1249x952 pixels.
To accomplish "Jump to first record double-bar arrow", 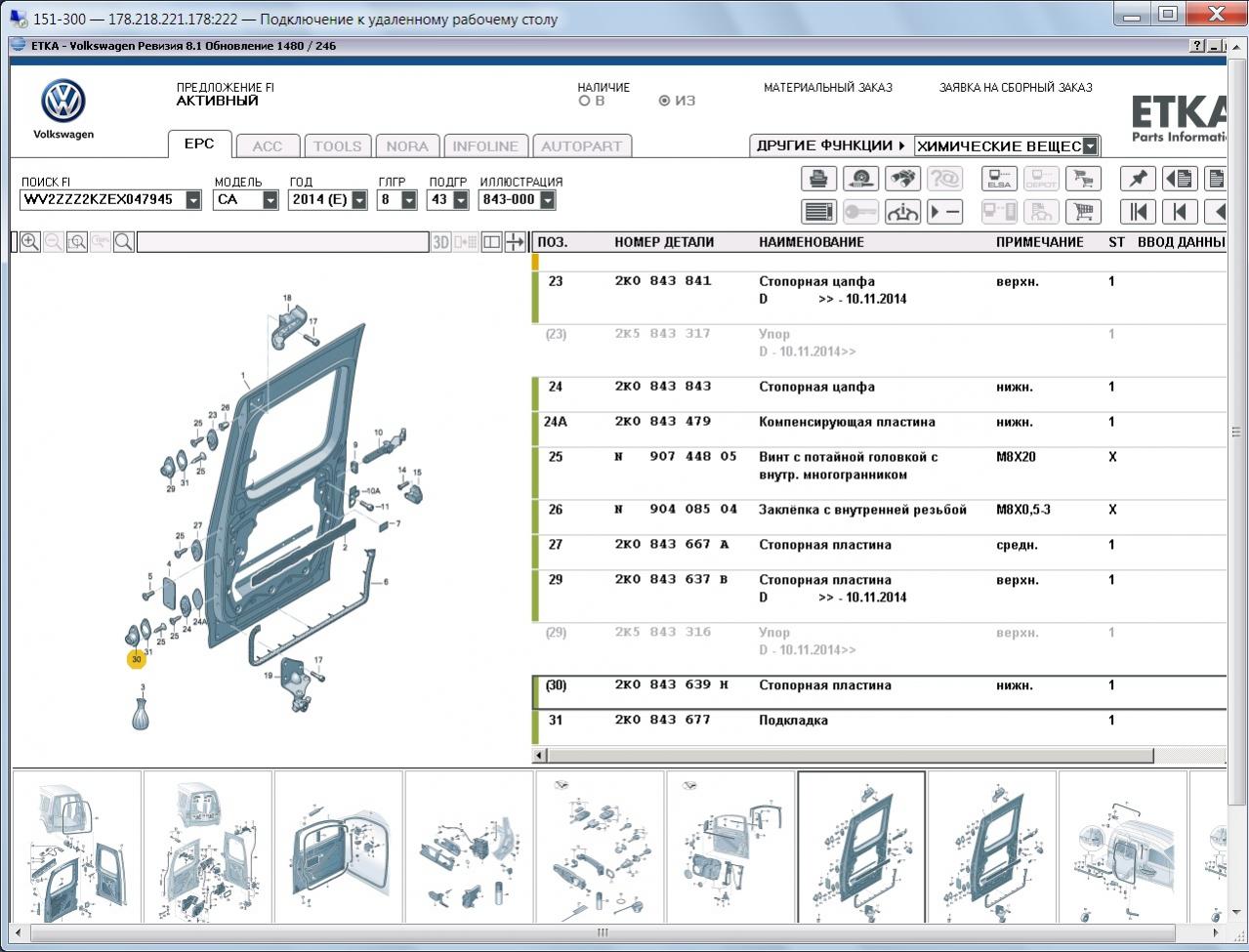I will point(1138,211).
